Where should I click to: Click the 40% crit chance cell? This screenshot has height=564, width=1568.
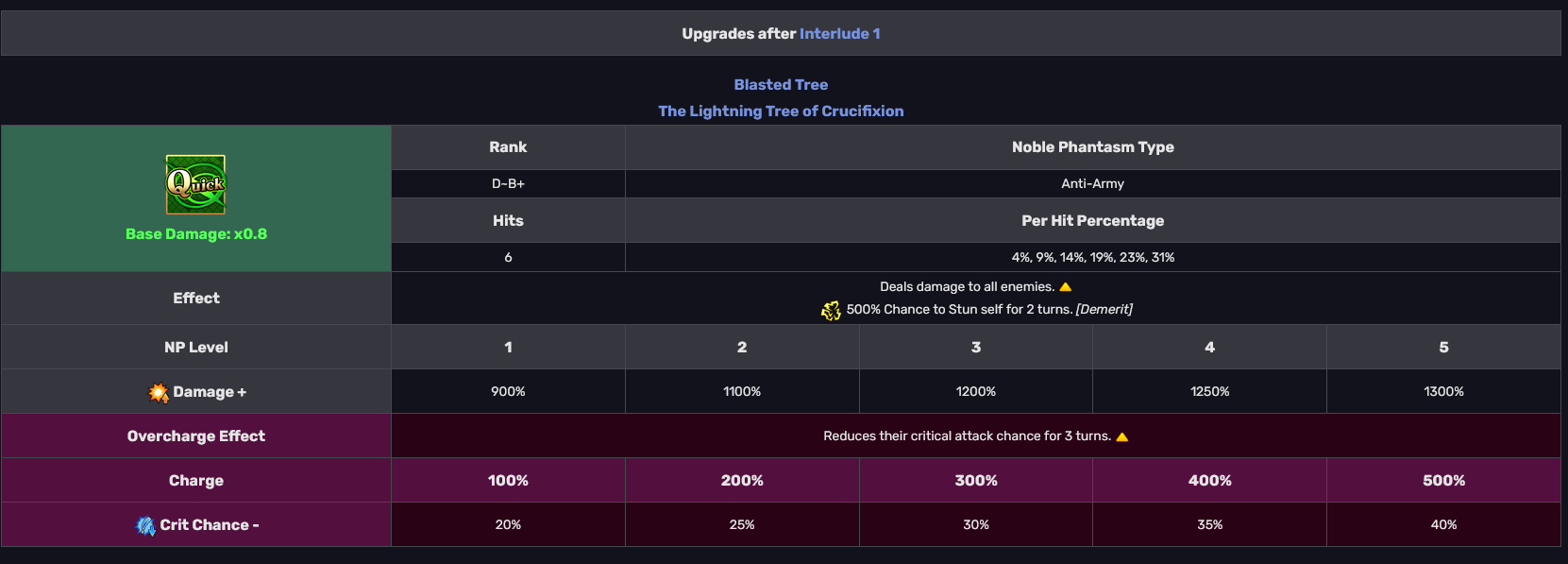(1443, 524)
